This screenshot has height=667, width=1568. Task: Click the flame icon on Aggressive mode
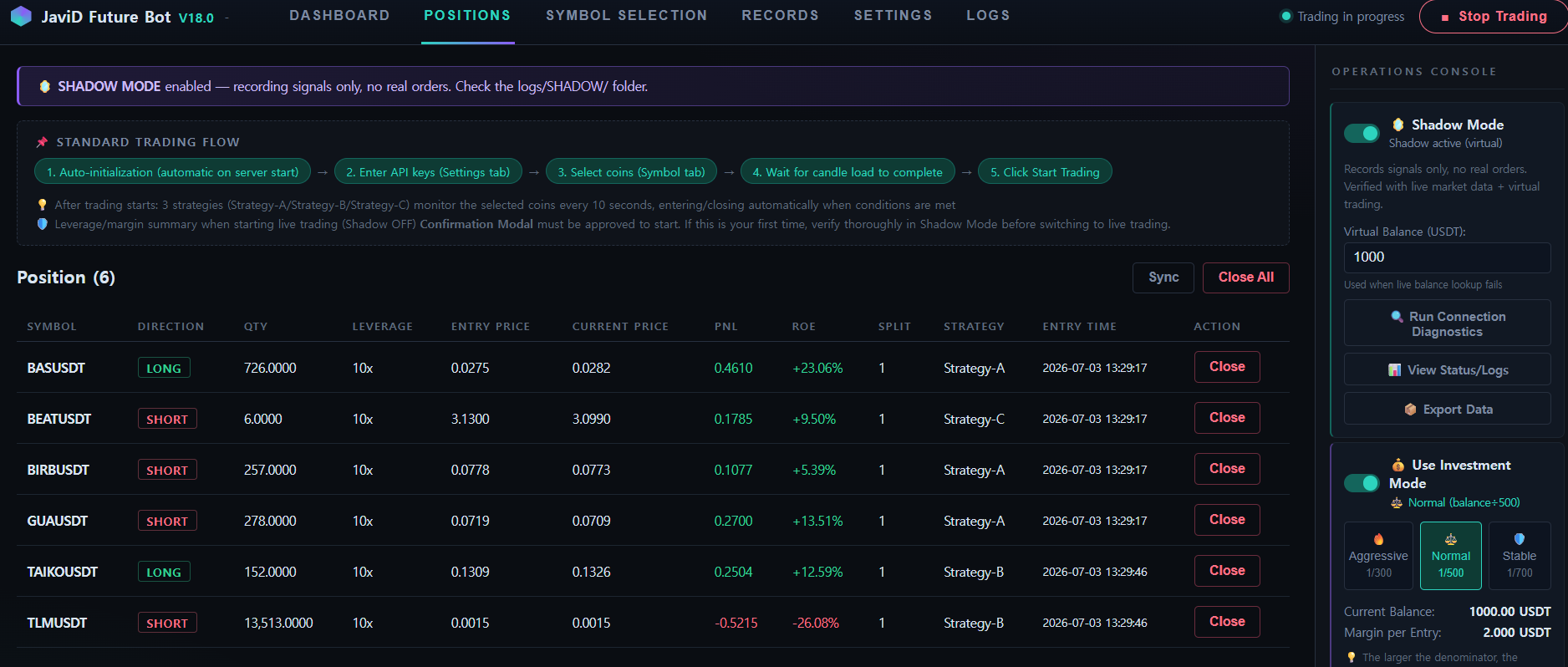(x=1378, y=539)
